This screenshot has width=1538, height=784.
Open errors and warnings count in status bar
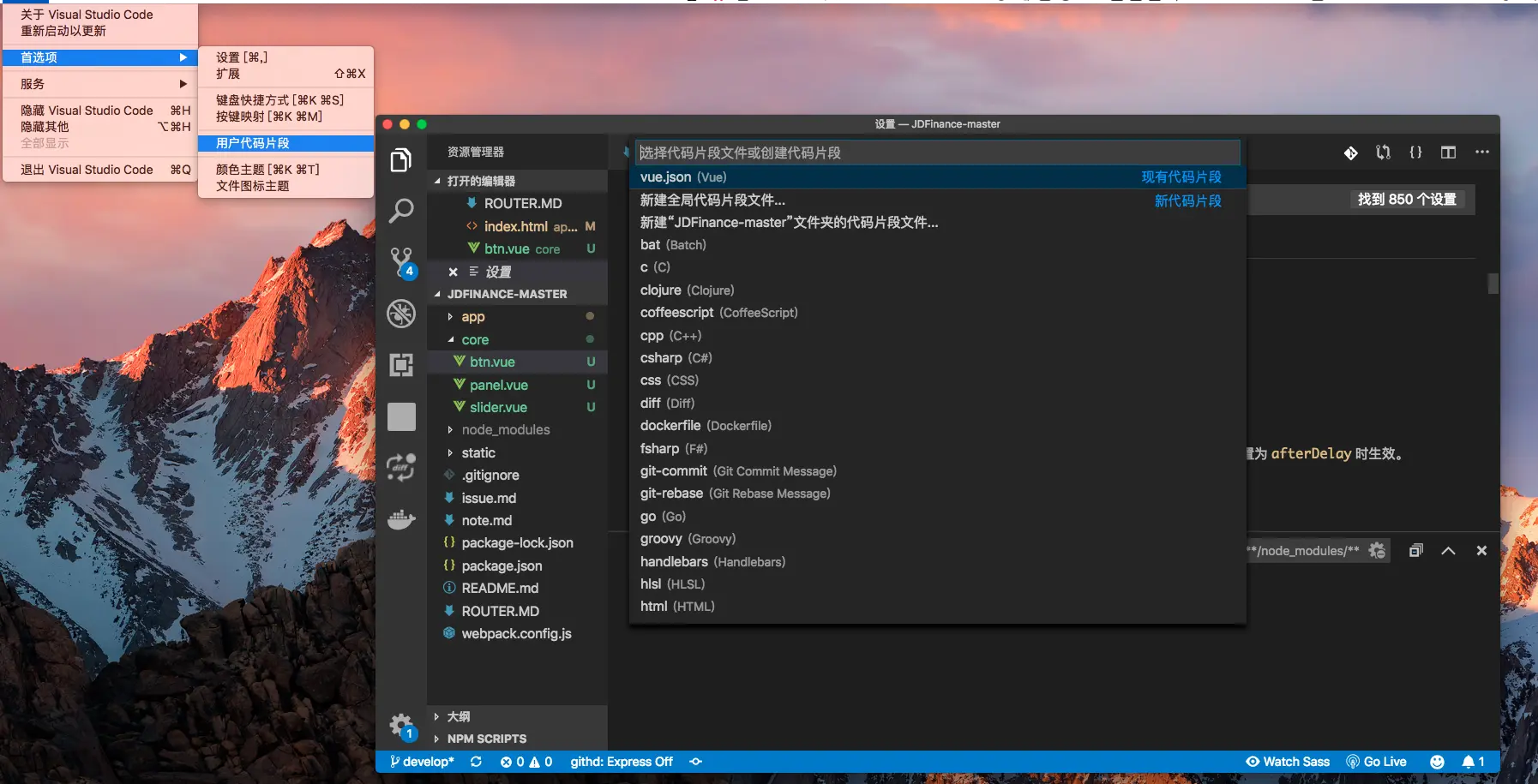coord(526,762)
